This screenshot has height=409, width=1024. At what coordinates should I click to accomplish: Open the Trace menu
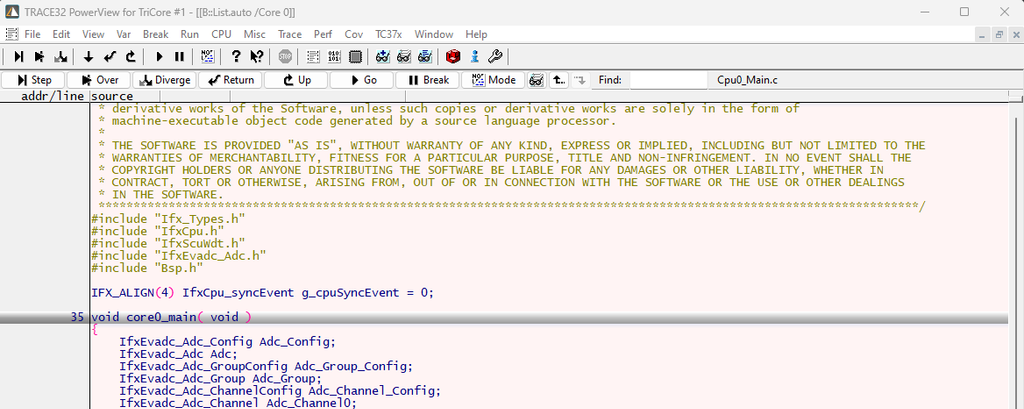pos(289,34)
